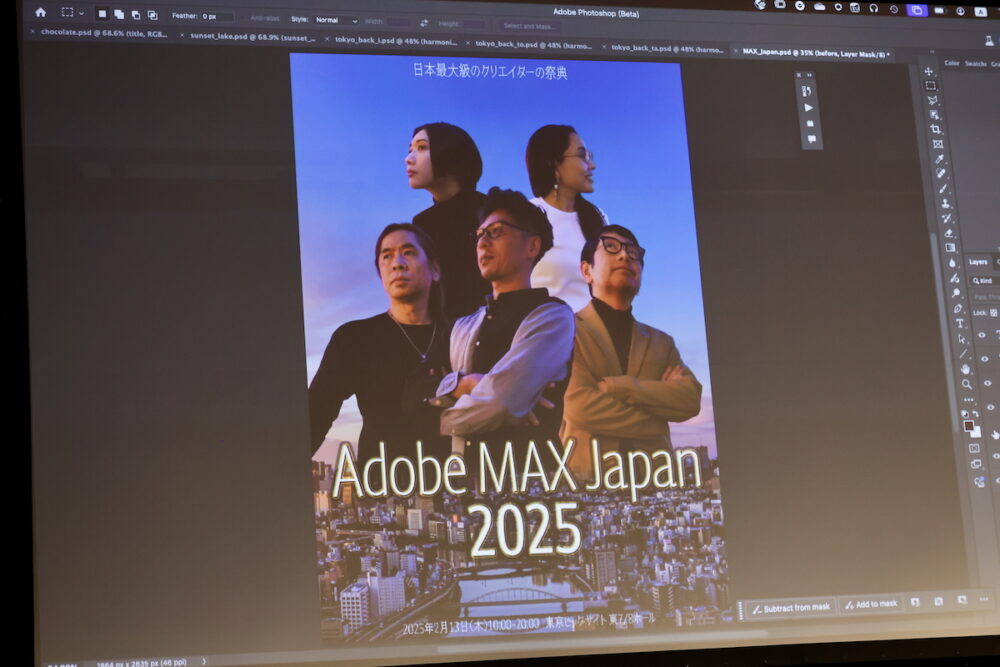
Task: Open the Kind filter dropdown in Layers
Action: click(985, 281)
